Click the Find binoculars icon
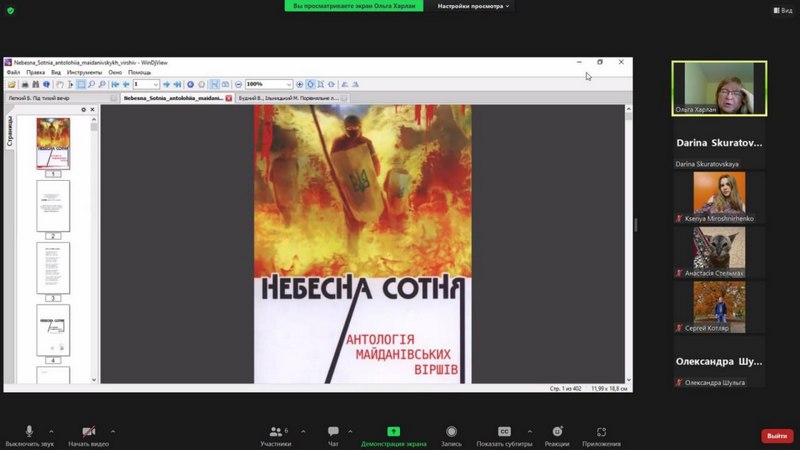This screenshot has width=800, height=450. [x=36, y=84]
